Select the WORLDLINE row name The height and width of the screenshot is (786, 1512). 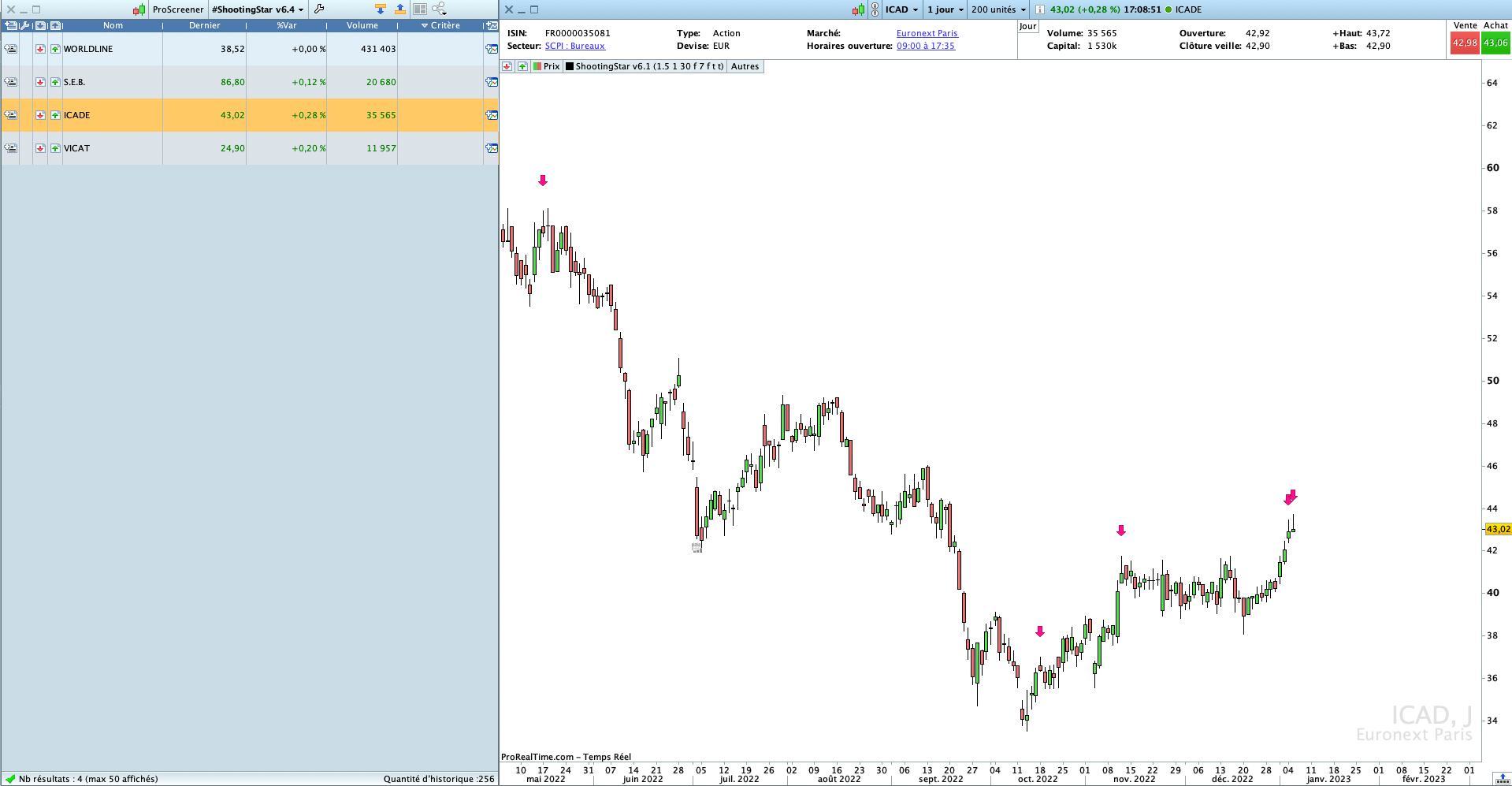pos(88,49)
